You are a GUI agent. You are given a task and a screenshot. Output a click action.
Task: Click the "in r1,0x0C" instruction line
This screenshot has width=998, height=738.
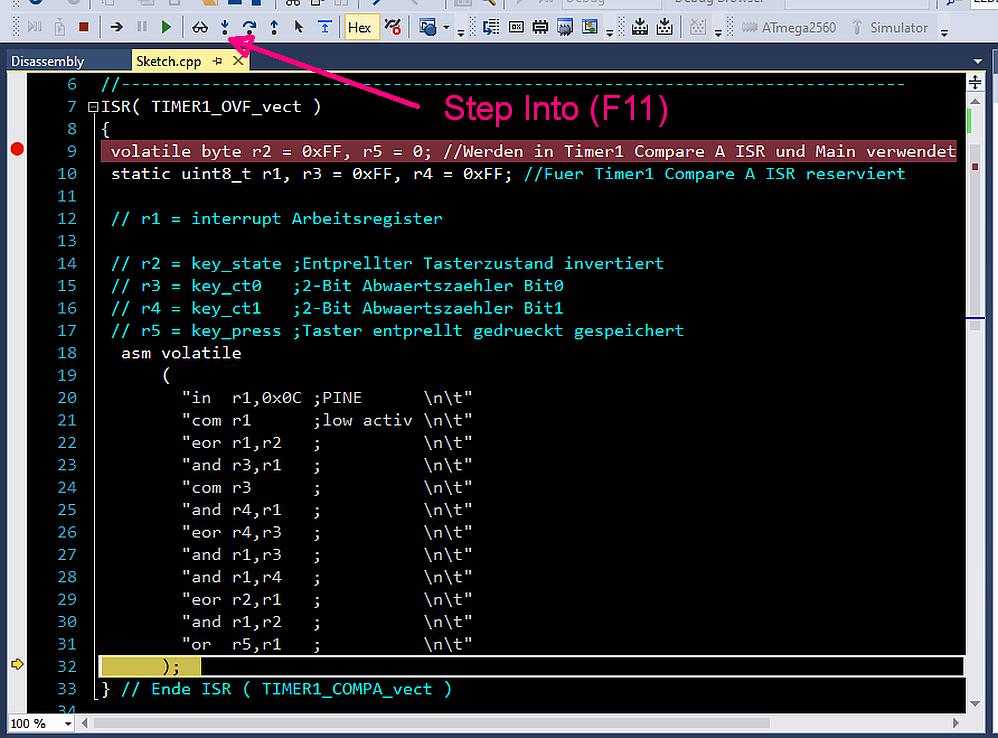327,398
